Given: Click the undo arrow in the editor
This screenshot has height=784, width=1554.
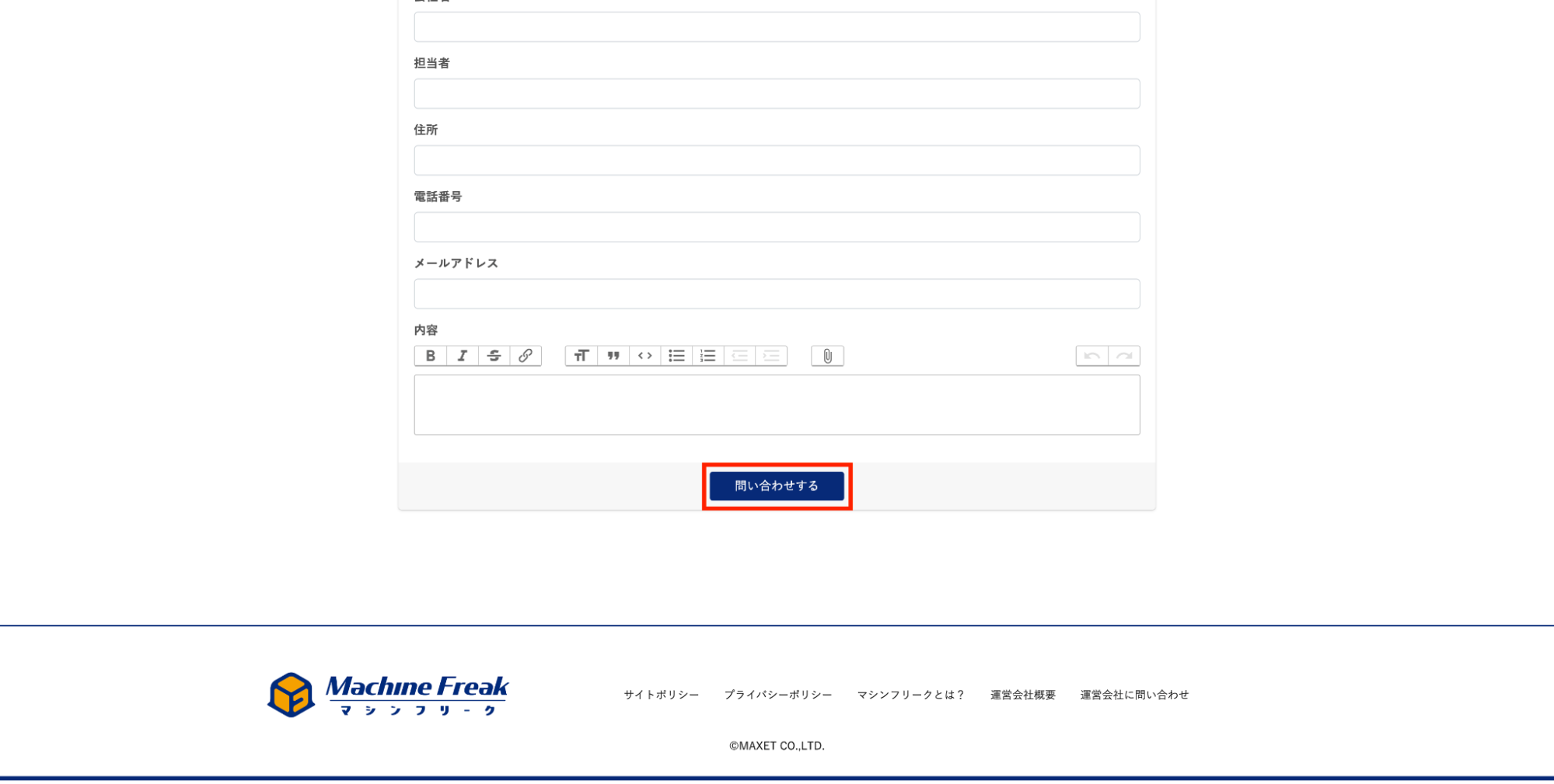Looking at the screenshot, I should [1091, 356].
